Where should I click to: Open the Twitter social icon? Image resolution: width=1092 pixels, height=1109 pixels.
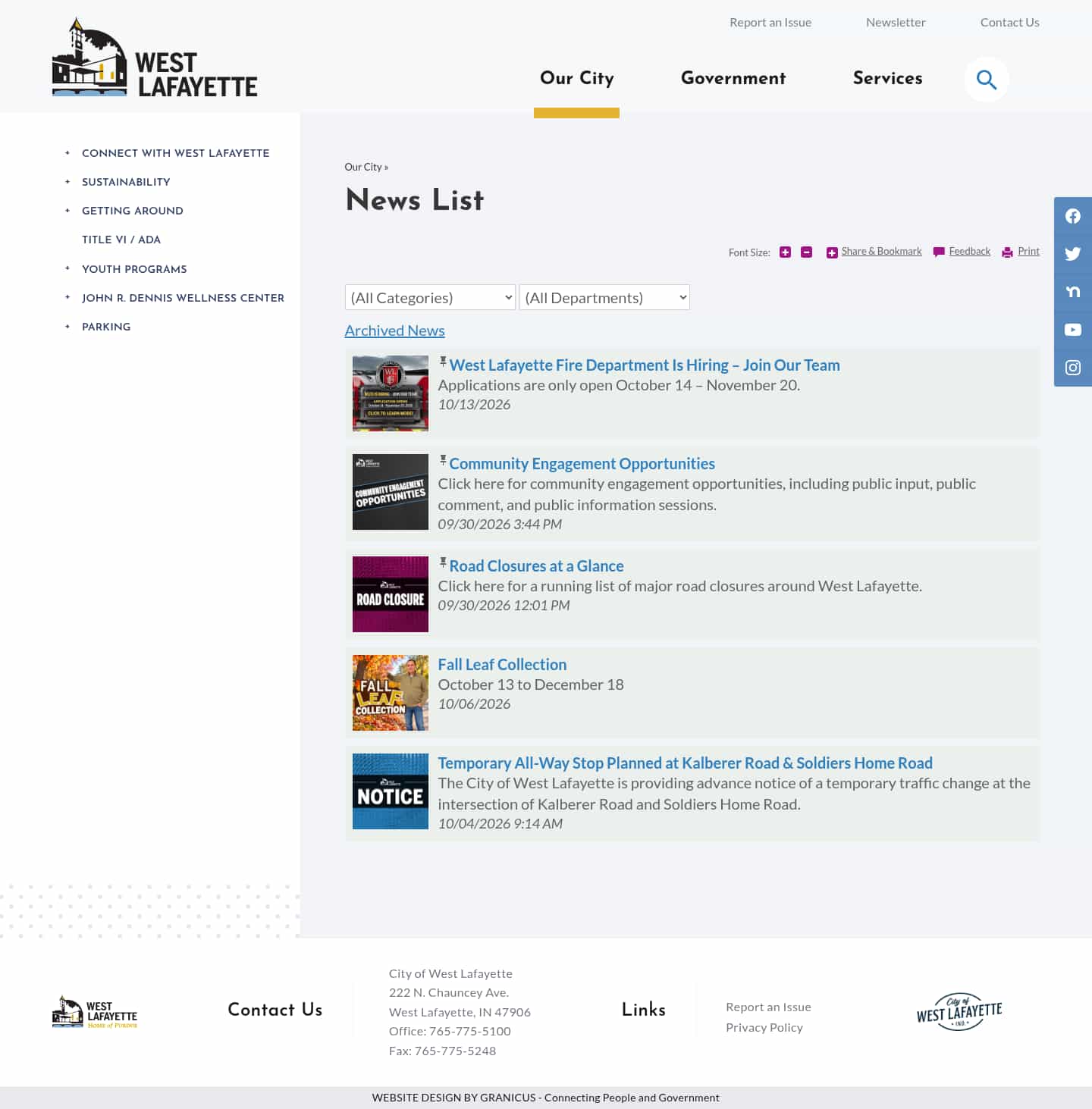(1073, 254)
